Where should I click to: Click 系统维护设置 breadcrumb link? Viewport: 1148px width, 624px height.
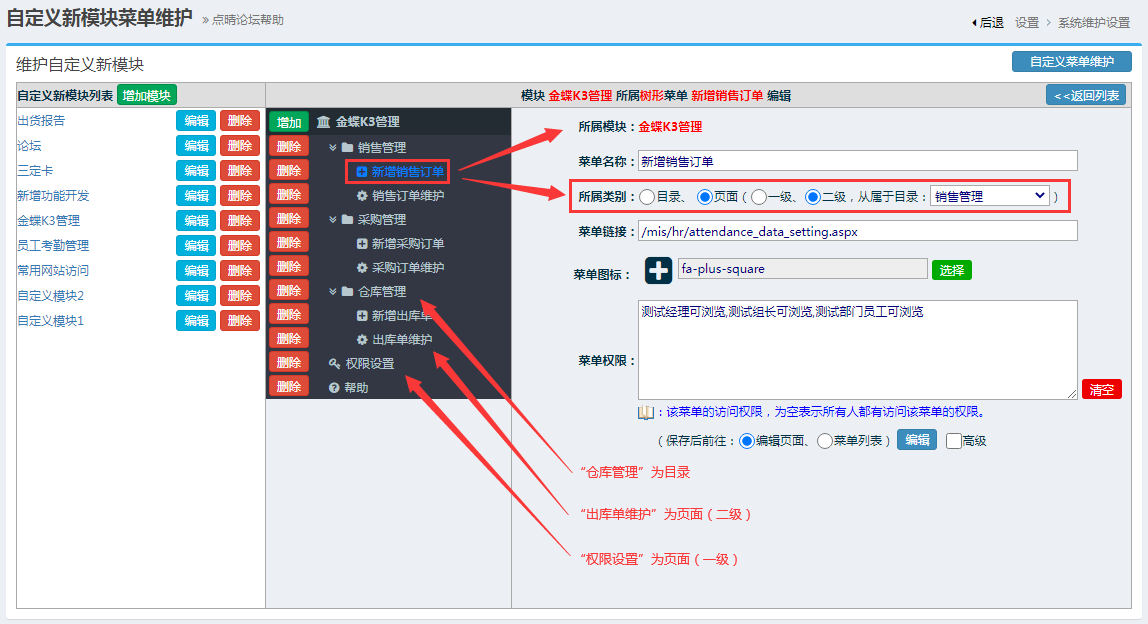[1094, 23]
